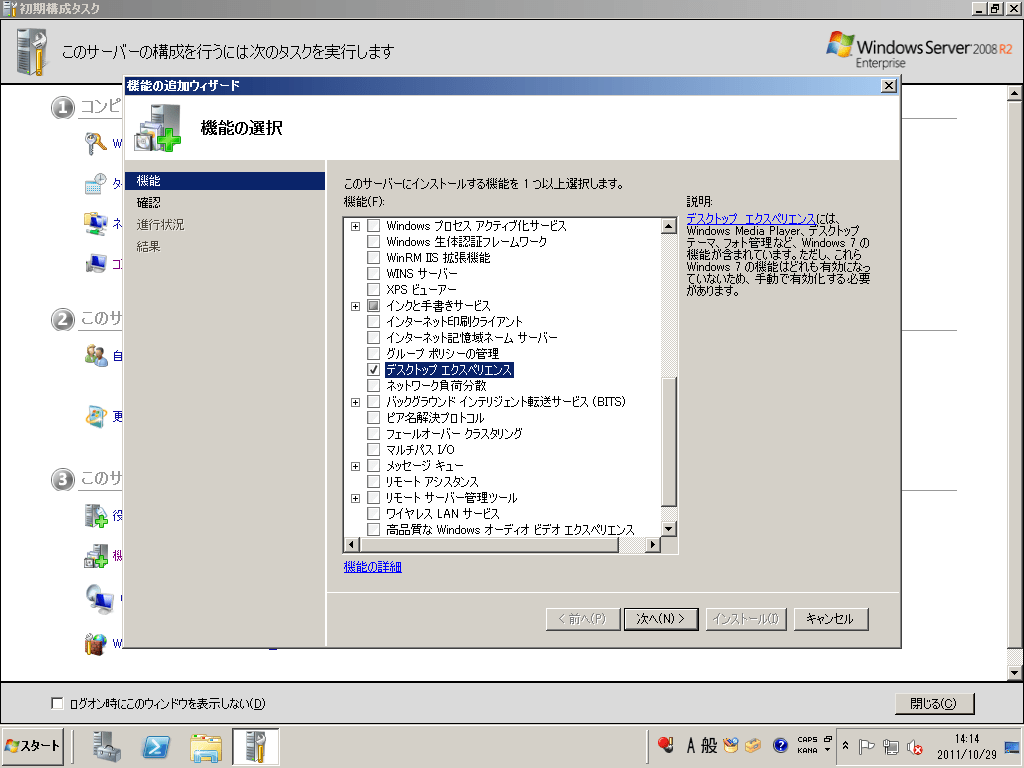The image size is (1024, 768).
Task: Click the feature list scroll up arrow
Action: 669,226
